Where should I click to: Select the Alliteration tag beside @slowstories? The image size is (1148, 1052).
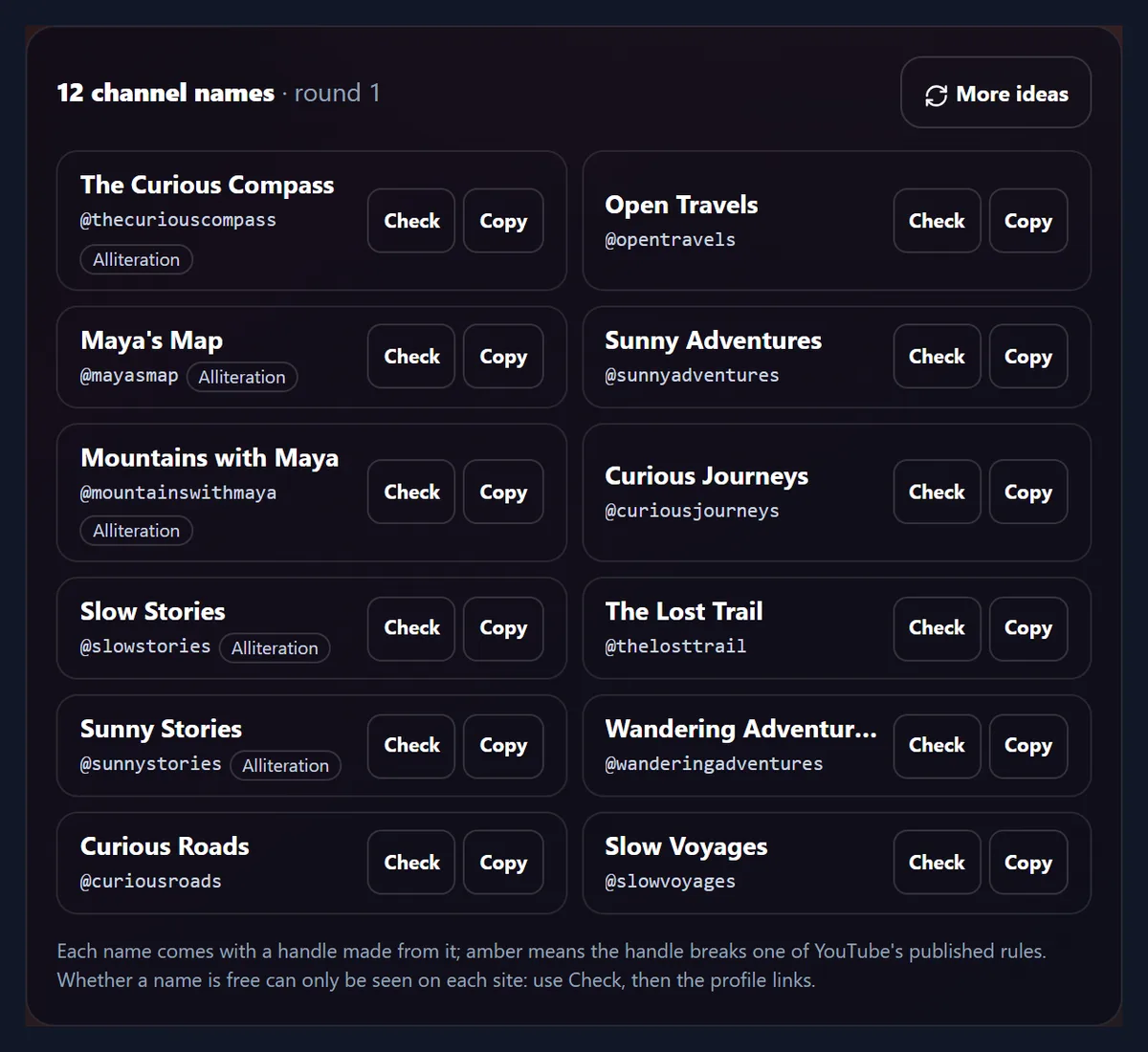click(x=275, y=648)
